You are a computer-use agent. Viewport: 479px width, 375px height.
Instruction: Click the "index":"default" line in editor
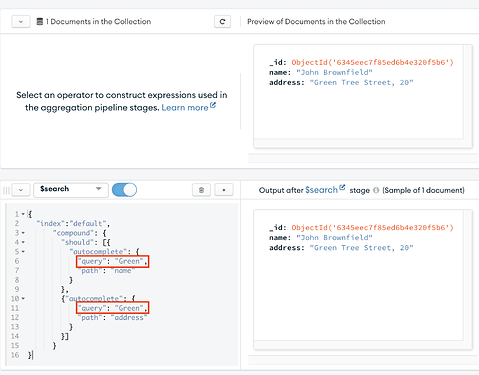73,223
